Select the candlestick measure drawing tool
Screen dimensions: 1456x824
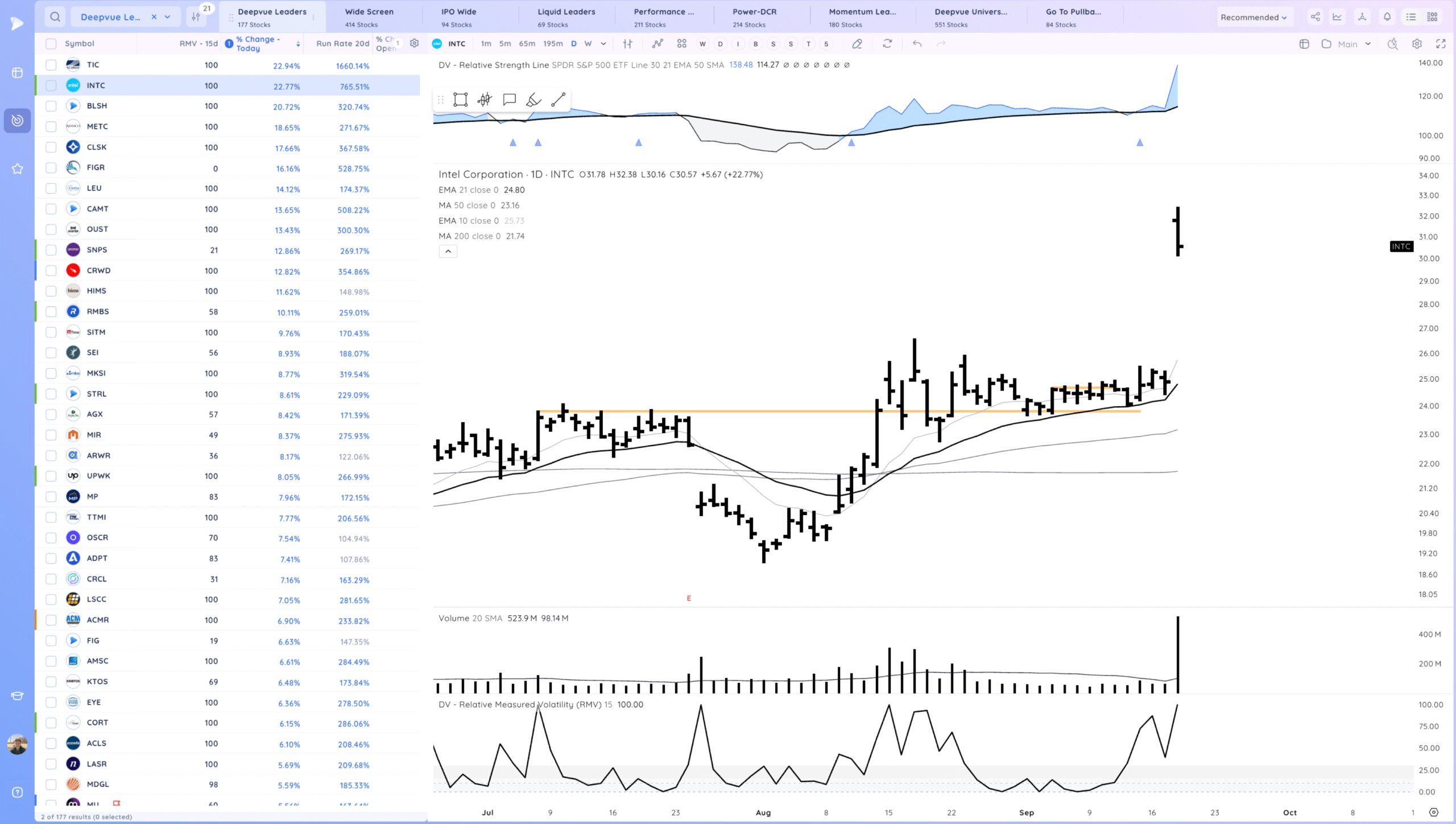(x=485, y=100)
